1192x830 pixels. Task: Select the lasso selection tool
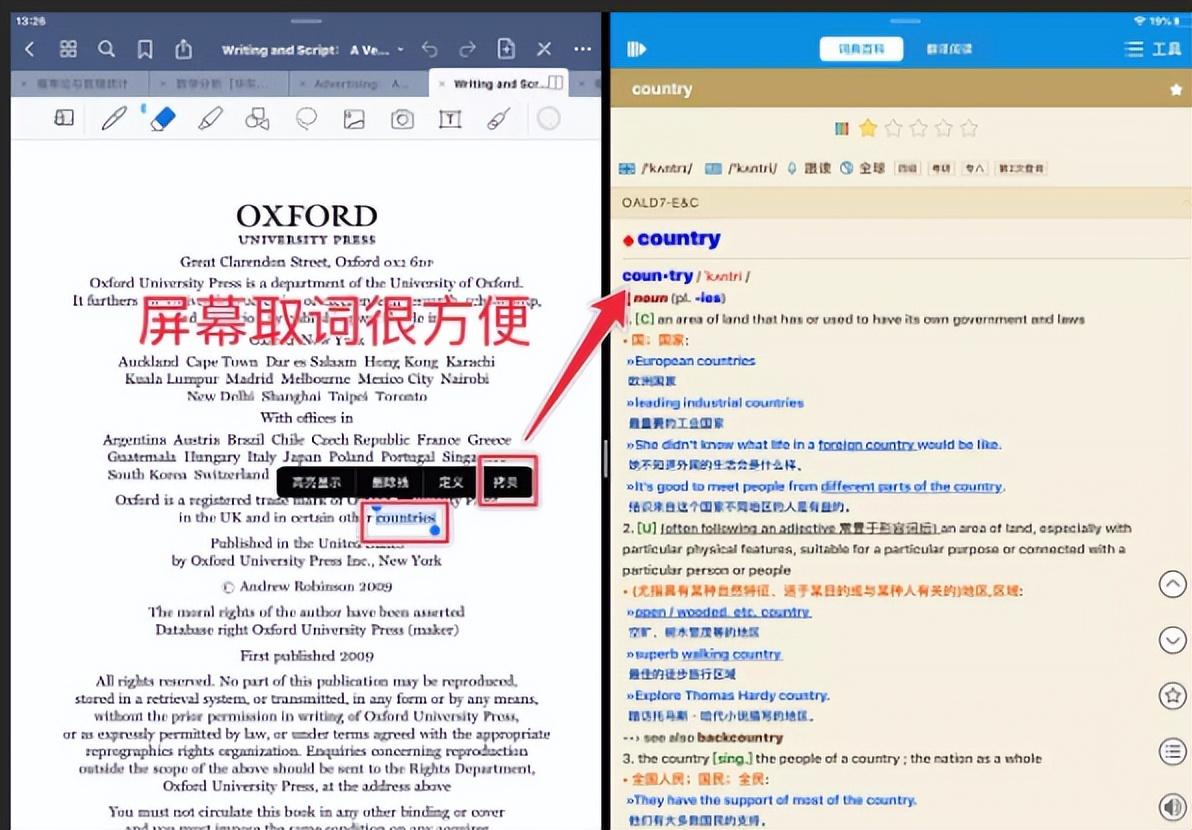[306, 120]
